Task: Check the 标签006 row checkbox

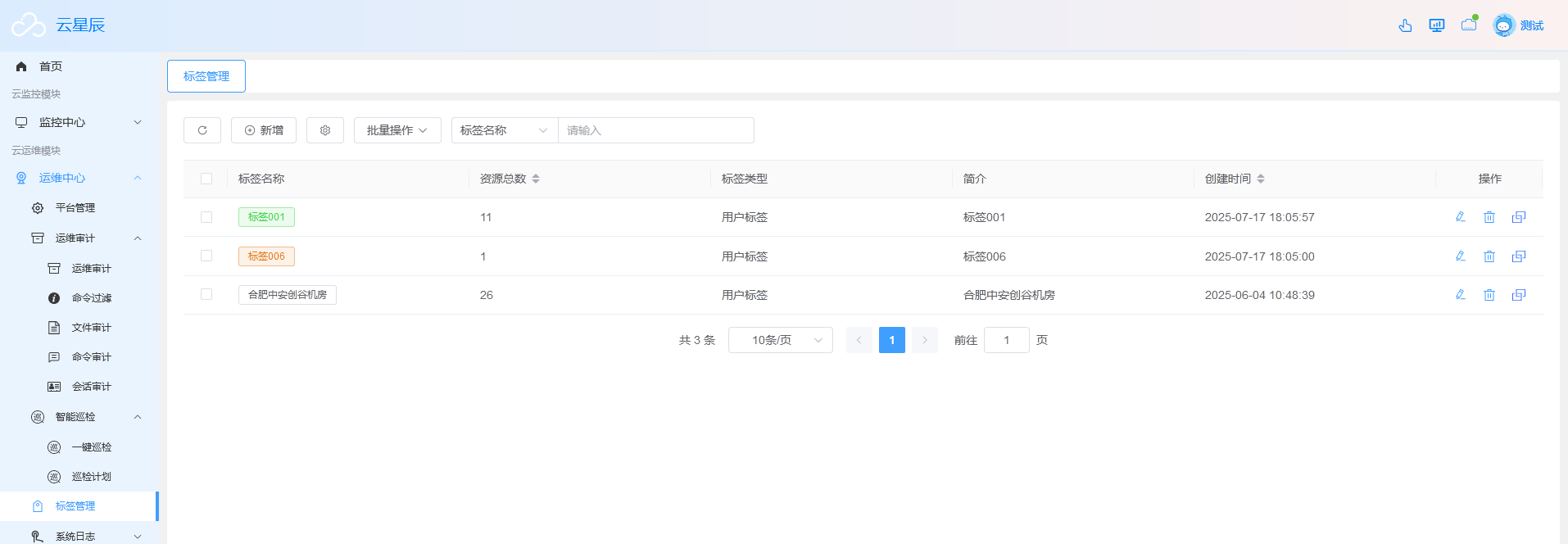Action: (206, 256)
